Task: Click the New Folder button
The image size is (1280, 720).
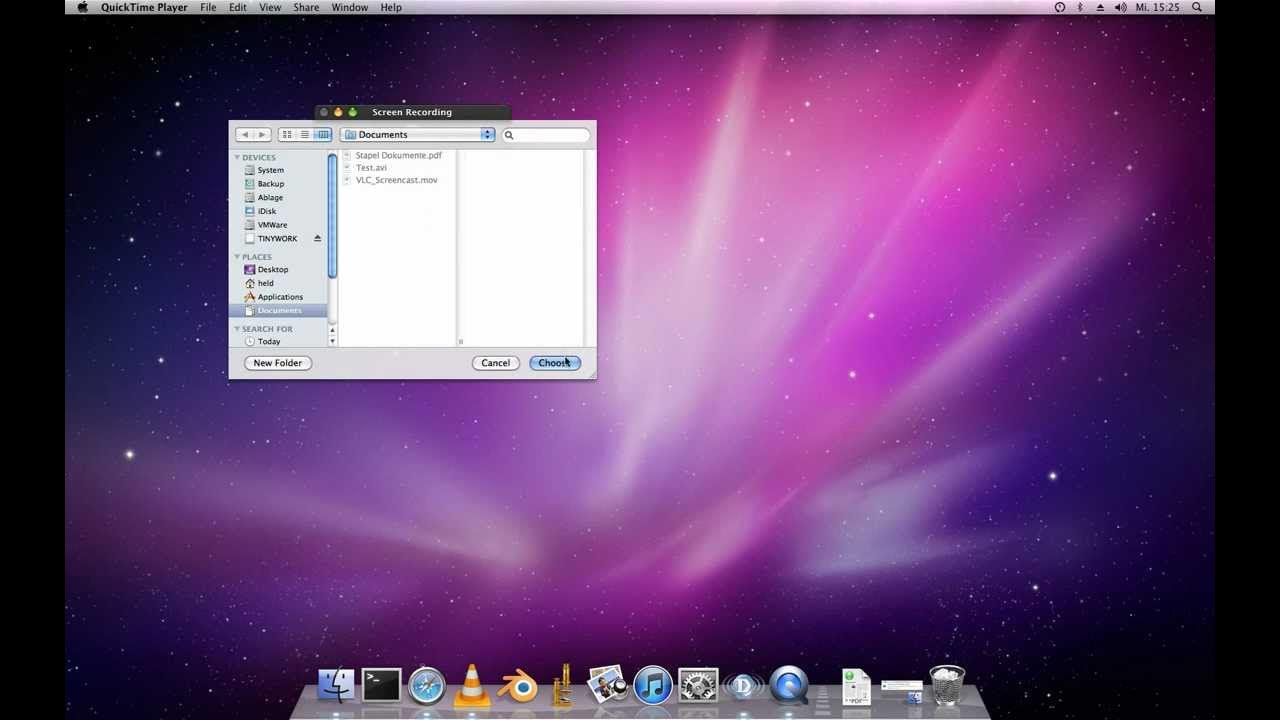Action: 278,363
